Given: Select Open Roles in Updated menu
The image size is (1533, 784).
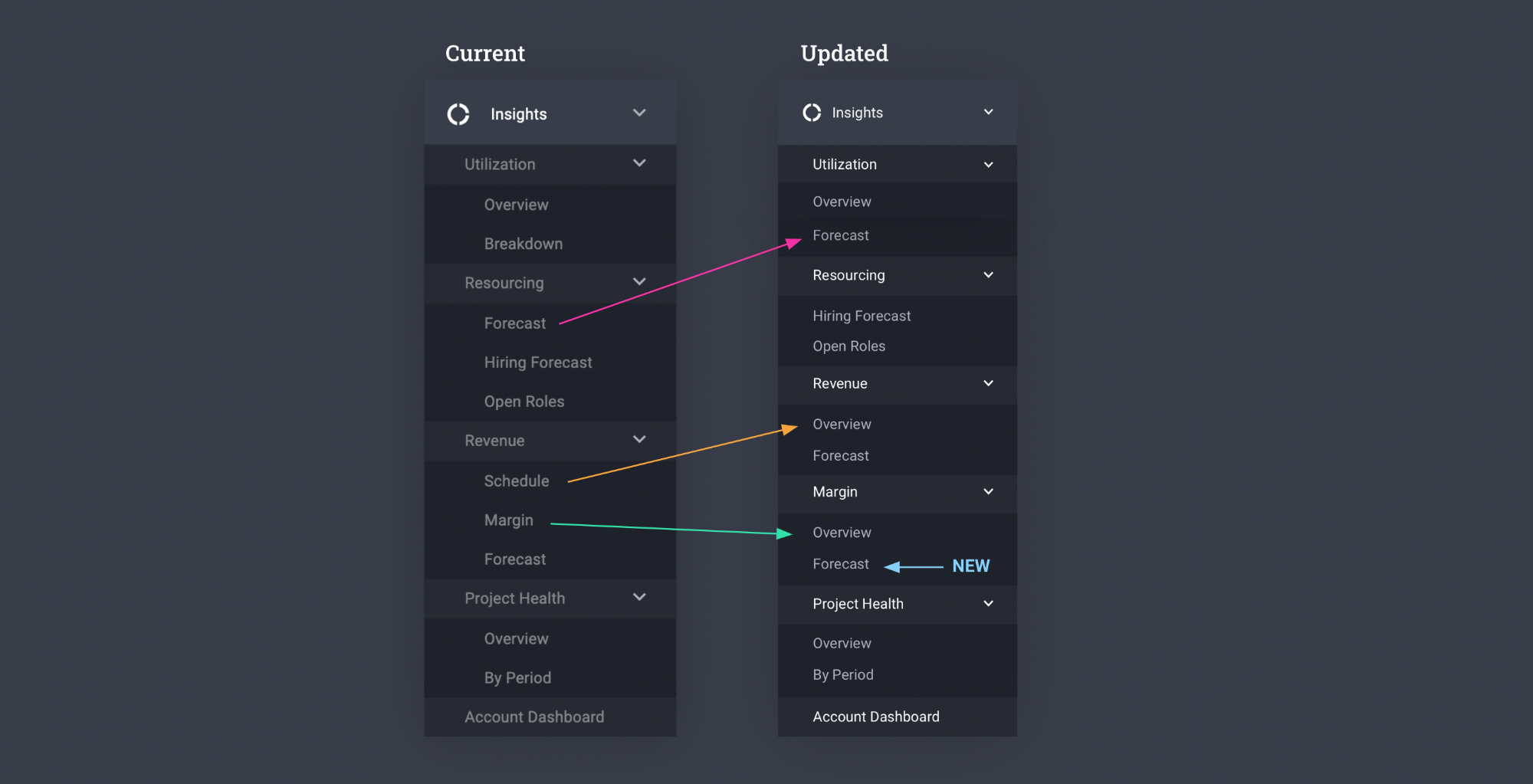Looking at the screenshot, I should 849,346.
